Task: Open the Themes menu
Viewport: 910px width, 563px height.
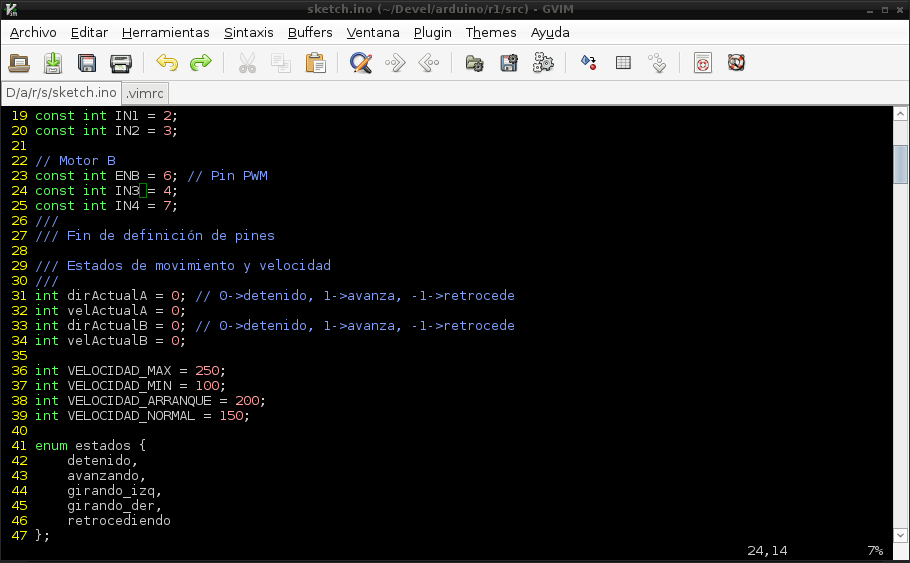Action: (491, 32)
